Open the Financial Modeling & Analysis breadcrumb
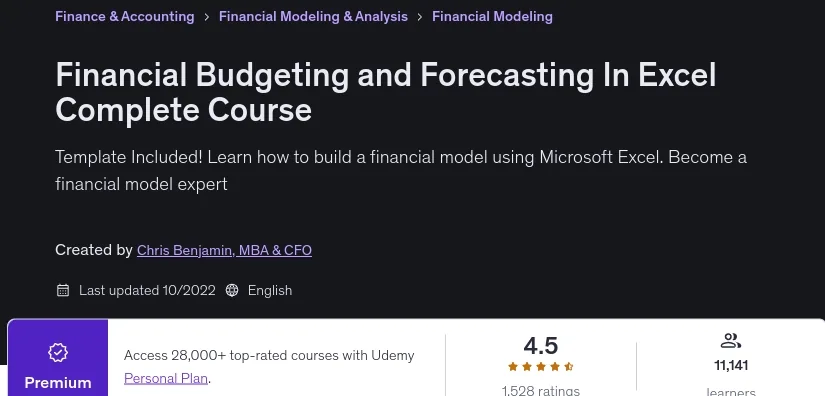 coord(313,16)
